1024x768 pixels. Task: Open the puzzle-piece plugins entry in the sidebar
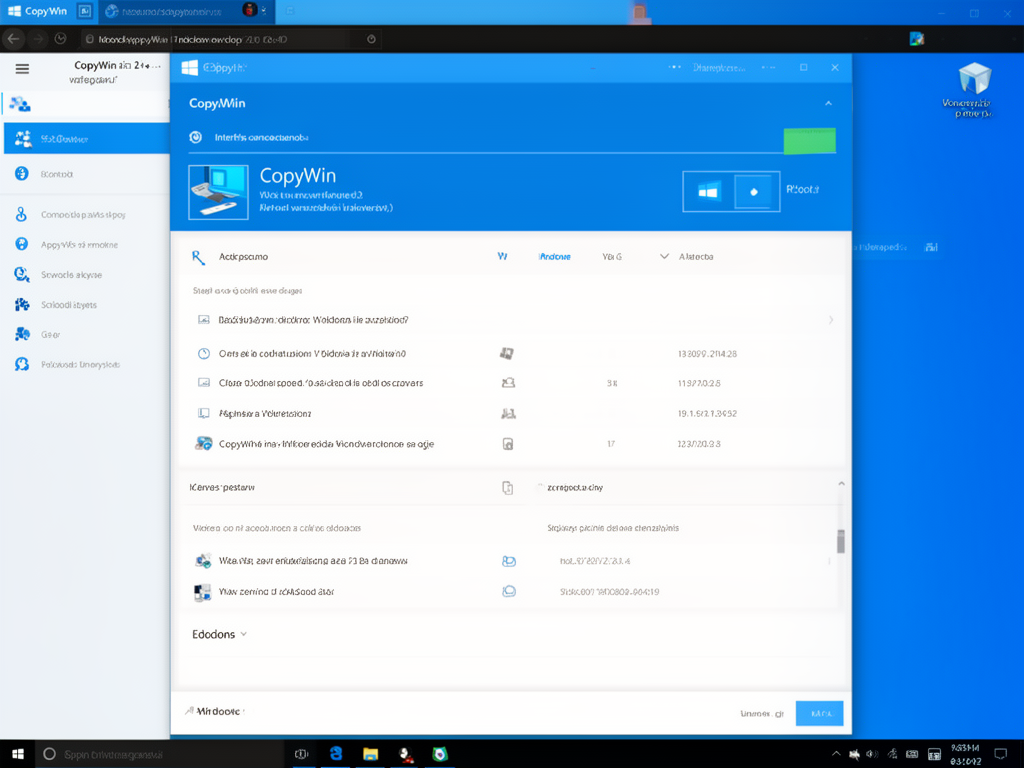tap(20, 304)
